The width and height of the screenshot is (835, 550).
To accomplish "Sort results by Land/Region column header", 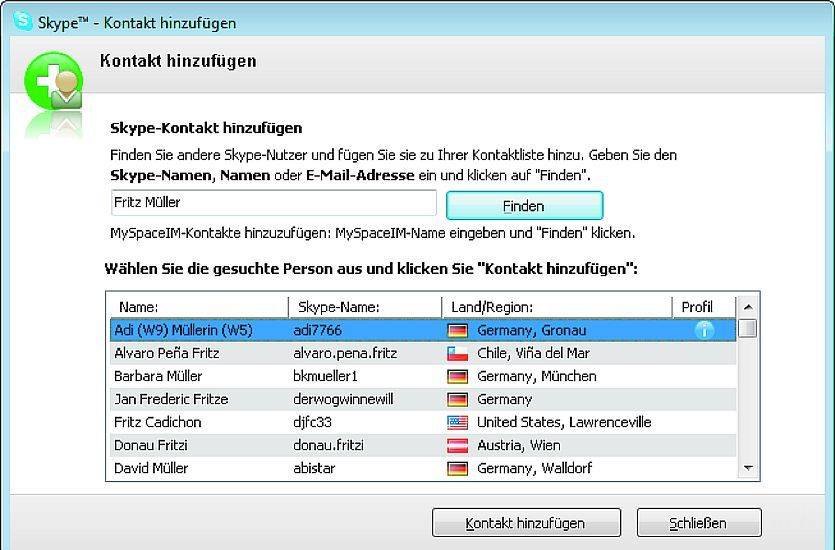I will pyautogui.click(x=557, y=307).
